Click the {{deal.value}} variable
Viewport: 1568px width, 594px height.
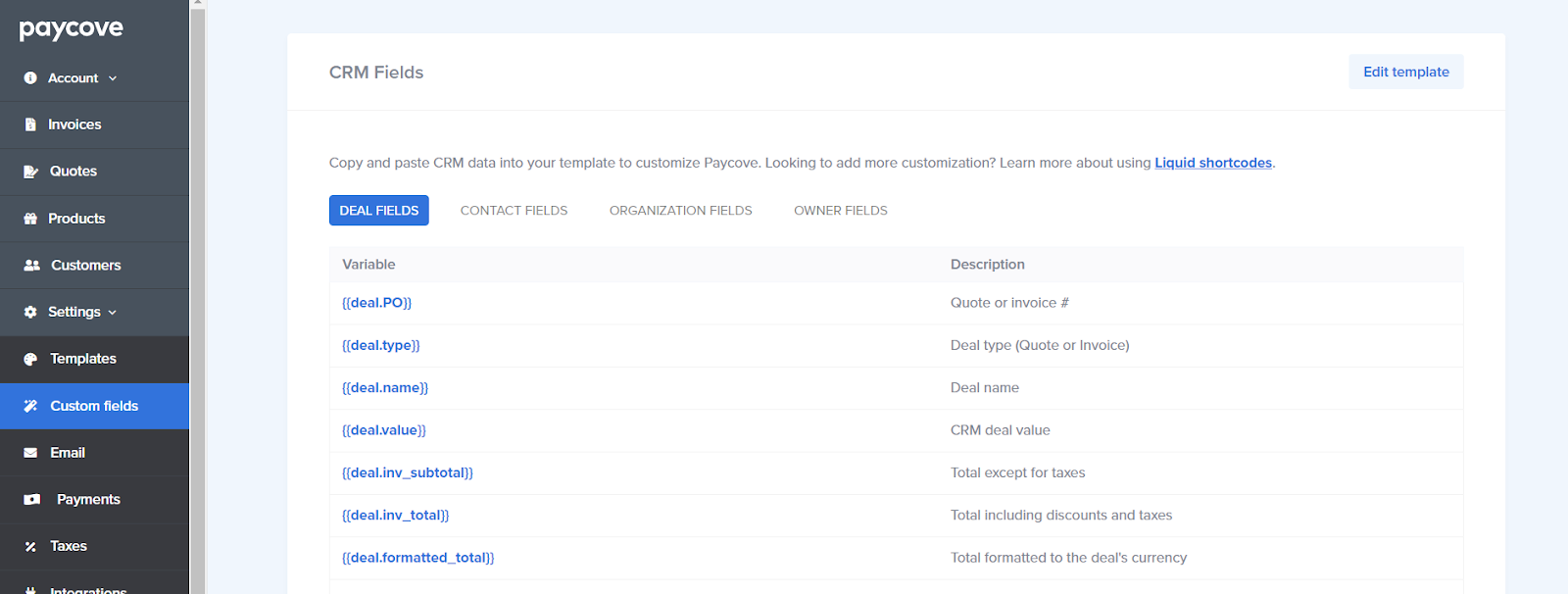[x=384, y=430]
